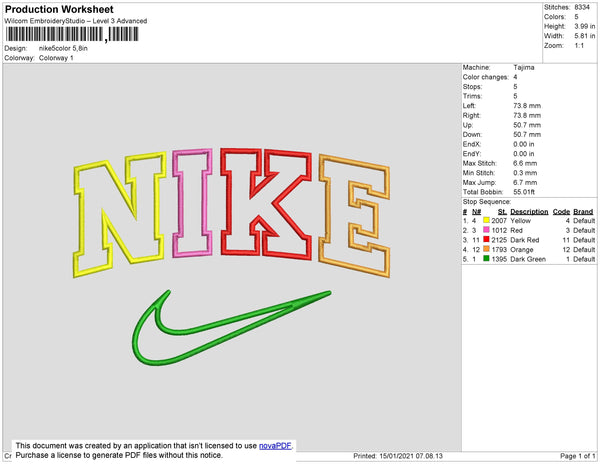Viewport: 600px width, 464px height.
Task: Select the design name 'nike5color 5,8in'
Action: [63, 49]
